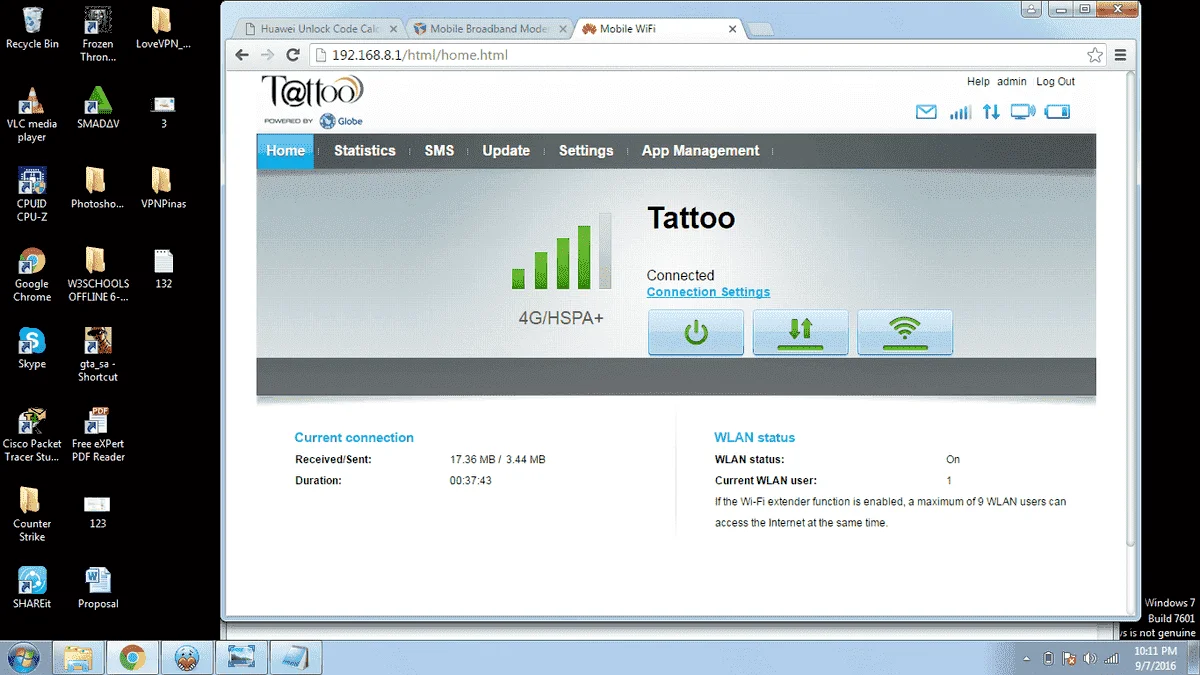The height and width of the screenshot is (675, 1200).
Task: Open the Windows Start button
Action: coord(24,657)
